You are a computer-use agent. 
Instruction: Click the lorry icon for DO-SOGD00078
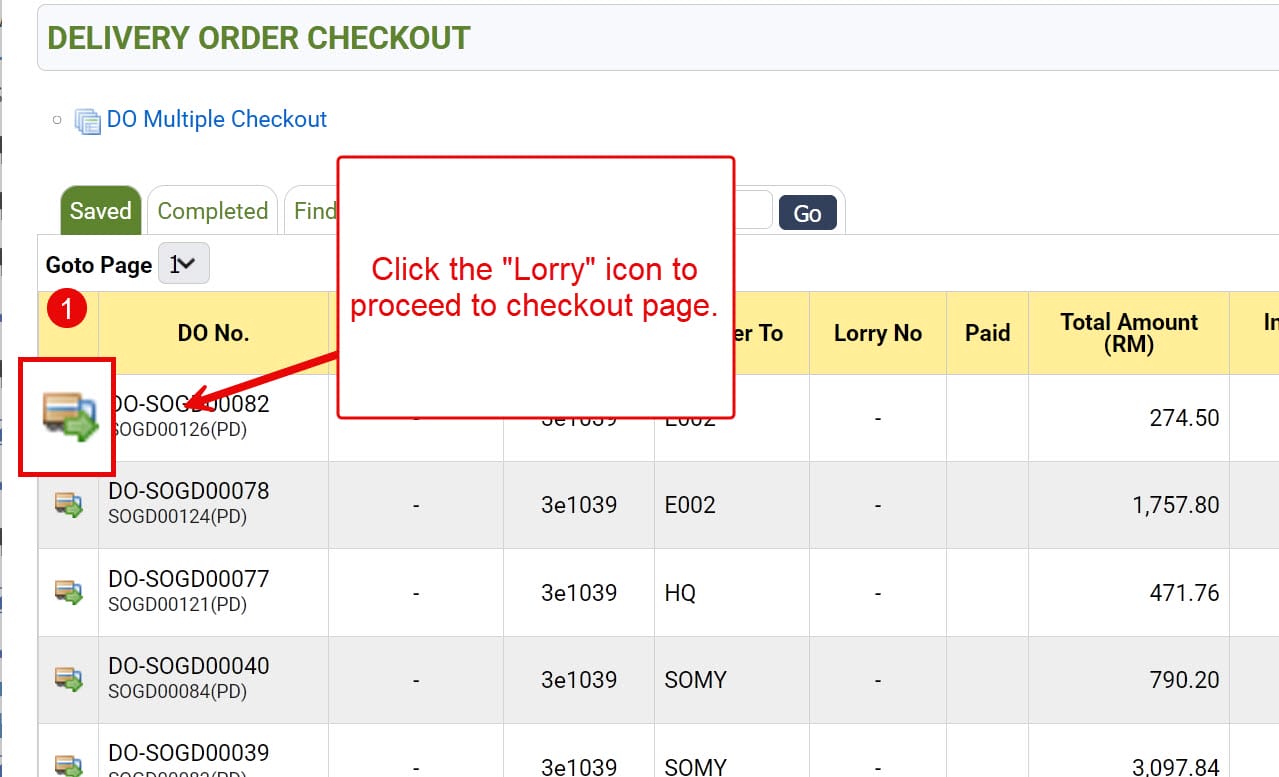pyautogui.click(x=68, y=505)
